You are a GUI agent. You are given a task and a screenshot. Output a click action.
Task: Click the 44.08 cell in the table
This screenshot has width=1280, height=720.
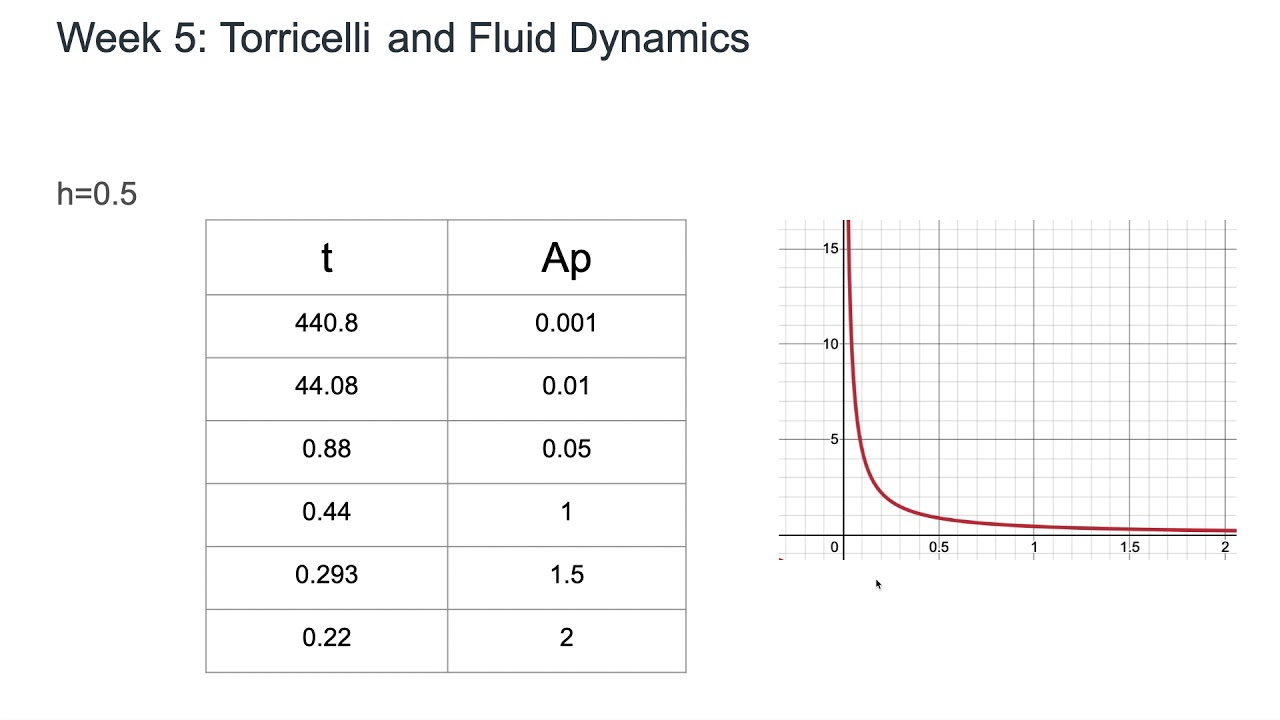[x=326, y=386]
